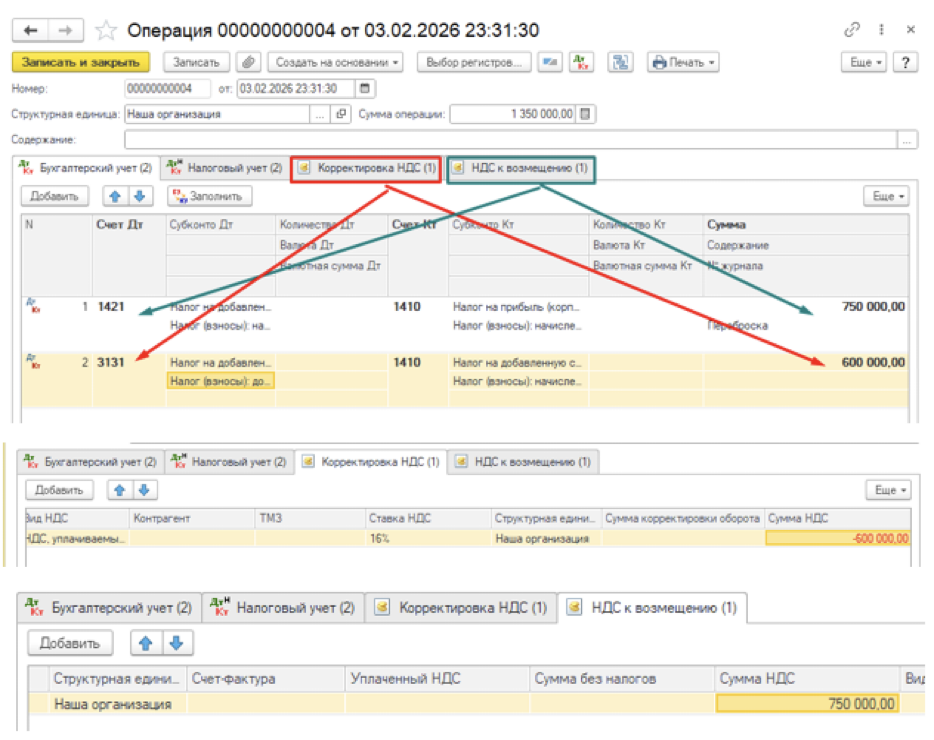Screen dimensions: 934x740
Task: Click the back navigation arrow
Action: click(x=31, y=31)
